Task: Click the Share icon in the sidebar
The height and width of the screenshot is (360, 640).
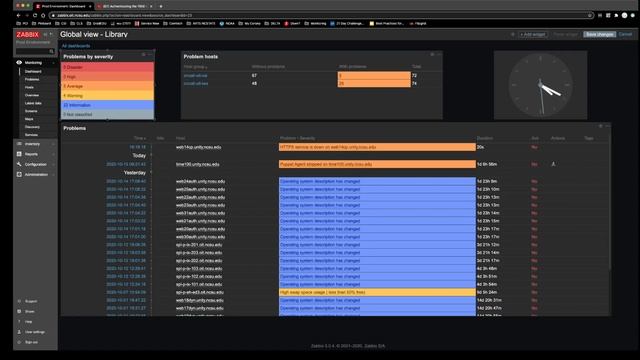Action: pos(19,311)
